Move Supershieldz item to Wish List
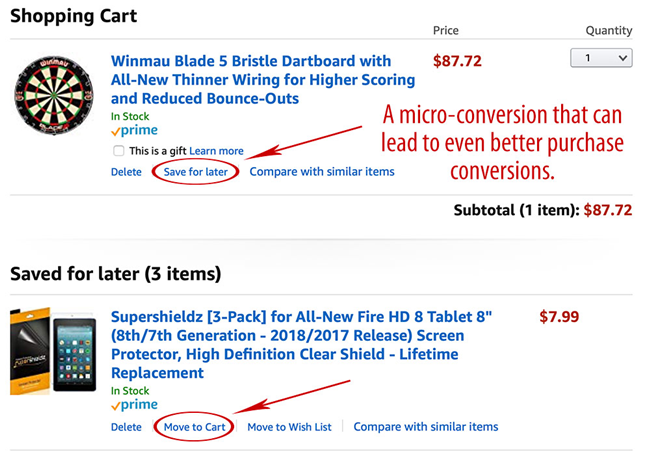The width and height of the screenshot is (650, 453). point(289,427)
